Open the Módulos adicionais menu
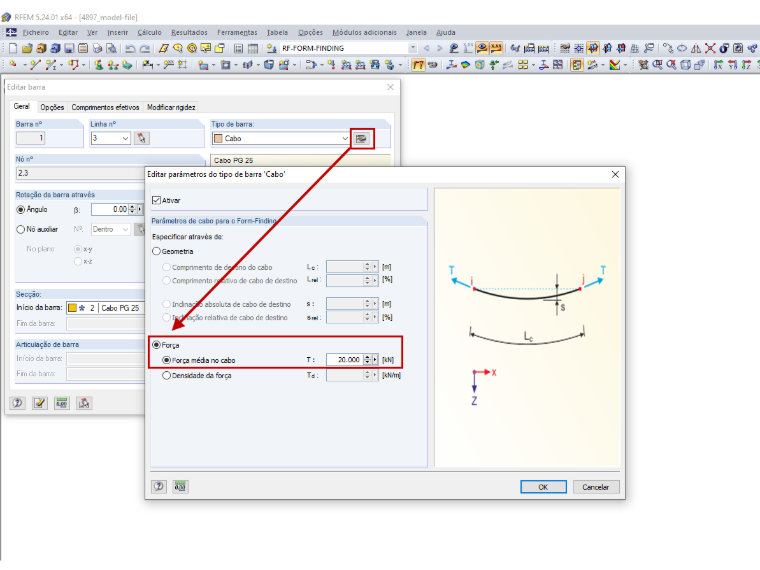Screen dimensions: 760x570 (x=364, y=32)
